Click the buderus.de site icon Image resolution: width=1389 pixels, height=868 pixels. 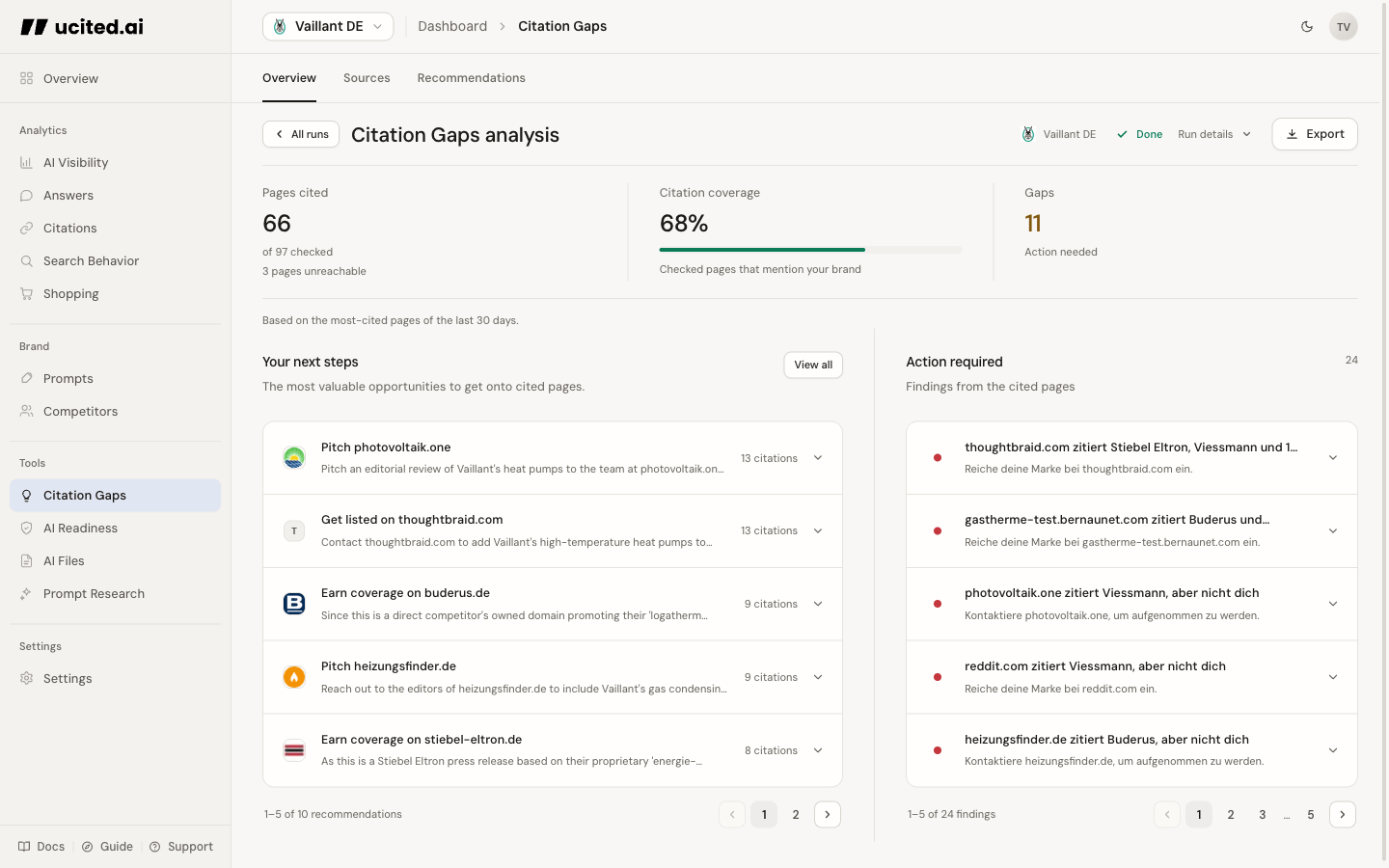[294, 604]
